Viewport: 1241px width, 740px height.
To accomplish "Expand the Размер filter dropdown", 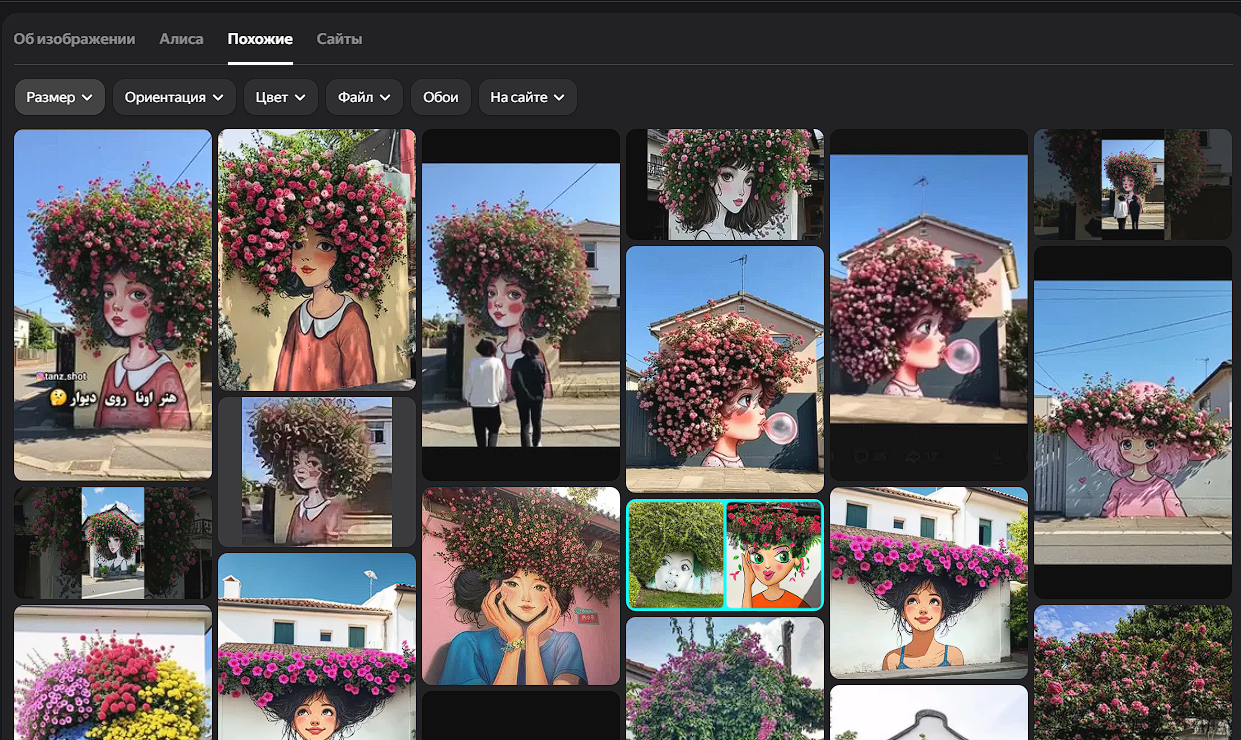I will (60, 97).
